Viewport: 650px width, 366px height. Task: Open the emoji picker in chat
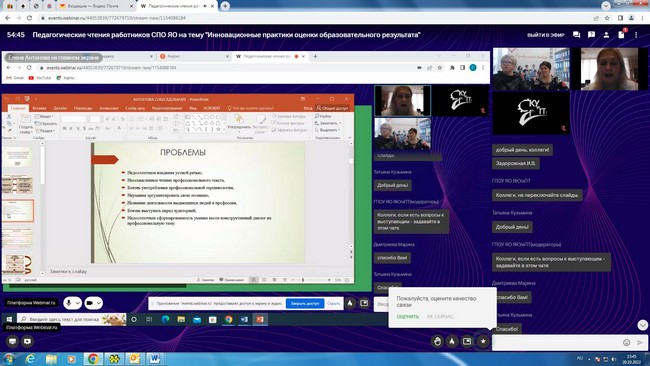(x=626, y=342)
